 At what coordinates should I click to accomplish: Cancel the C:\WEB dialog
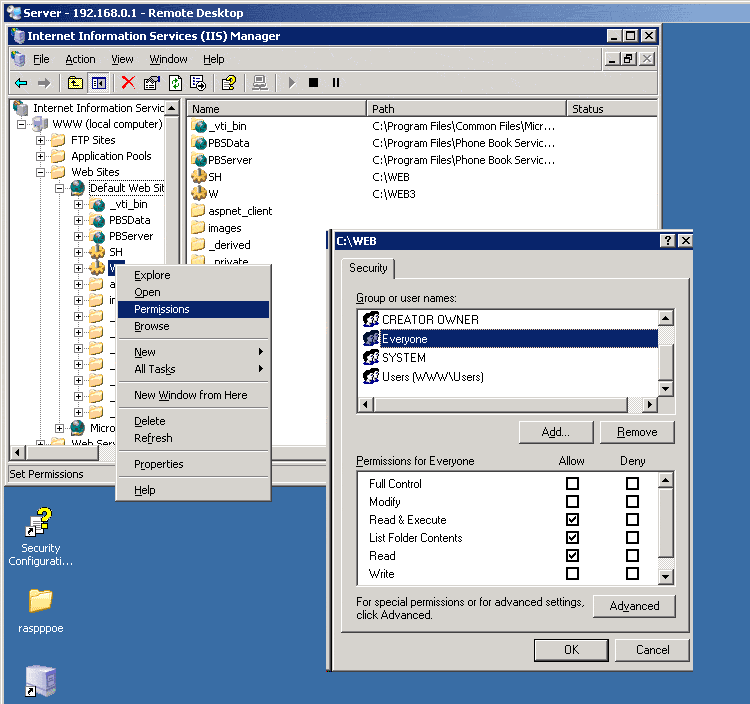pos(652,650)
